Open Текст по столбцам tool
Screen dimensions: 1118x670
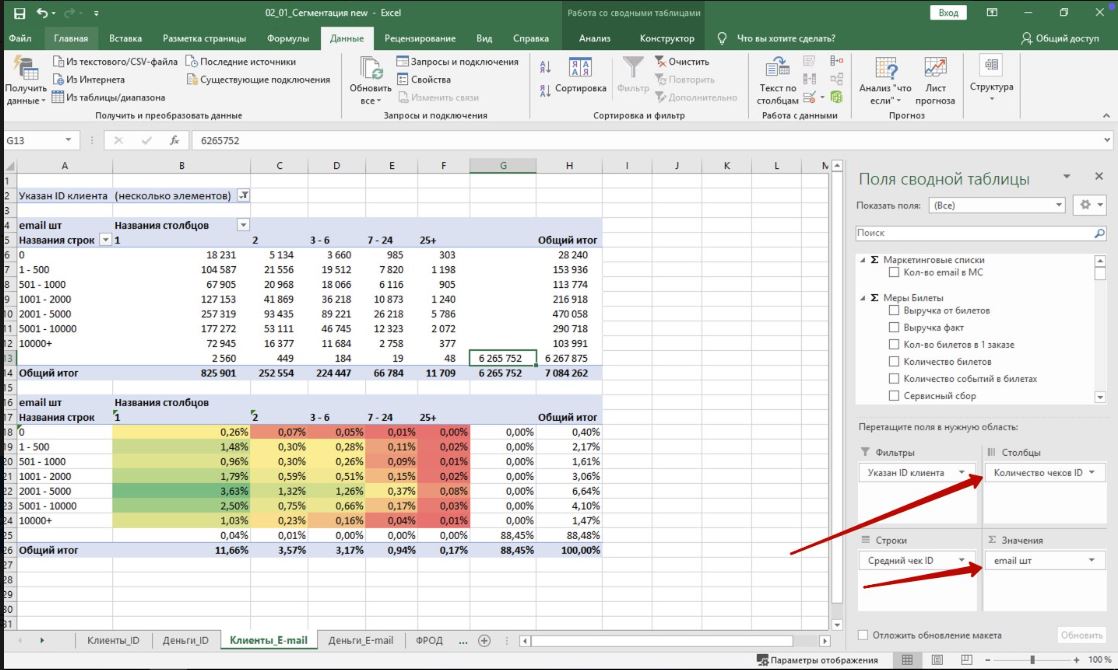777,68
